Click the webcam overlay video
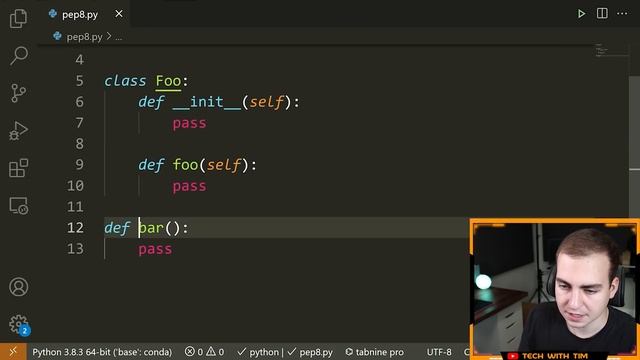 click(x=555, y=289)
